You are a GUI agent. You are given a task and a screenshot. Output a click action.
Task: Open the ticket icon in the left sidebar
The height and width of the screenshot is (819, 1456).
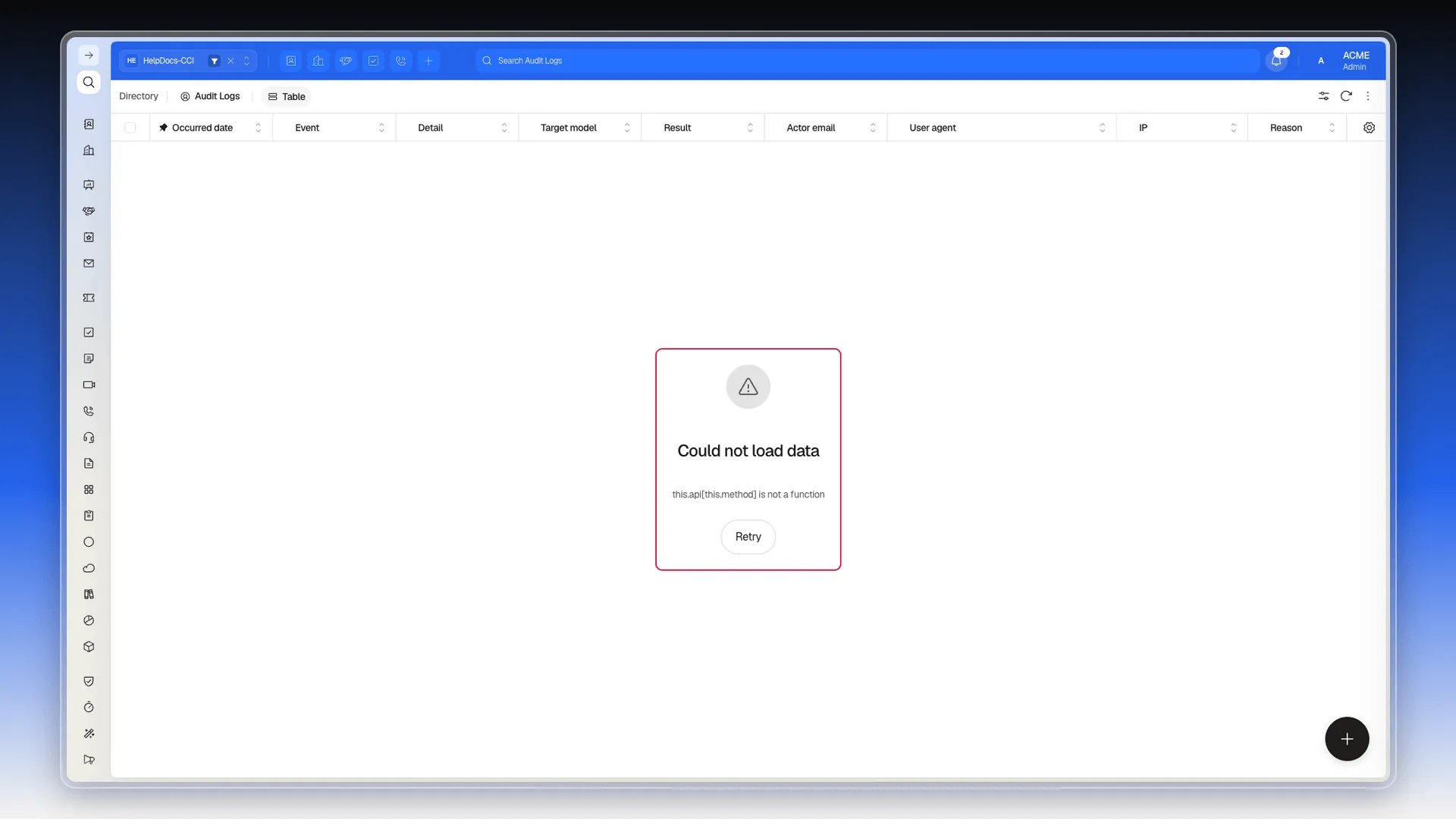(x=89, y=298)
